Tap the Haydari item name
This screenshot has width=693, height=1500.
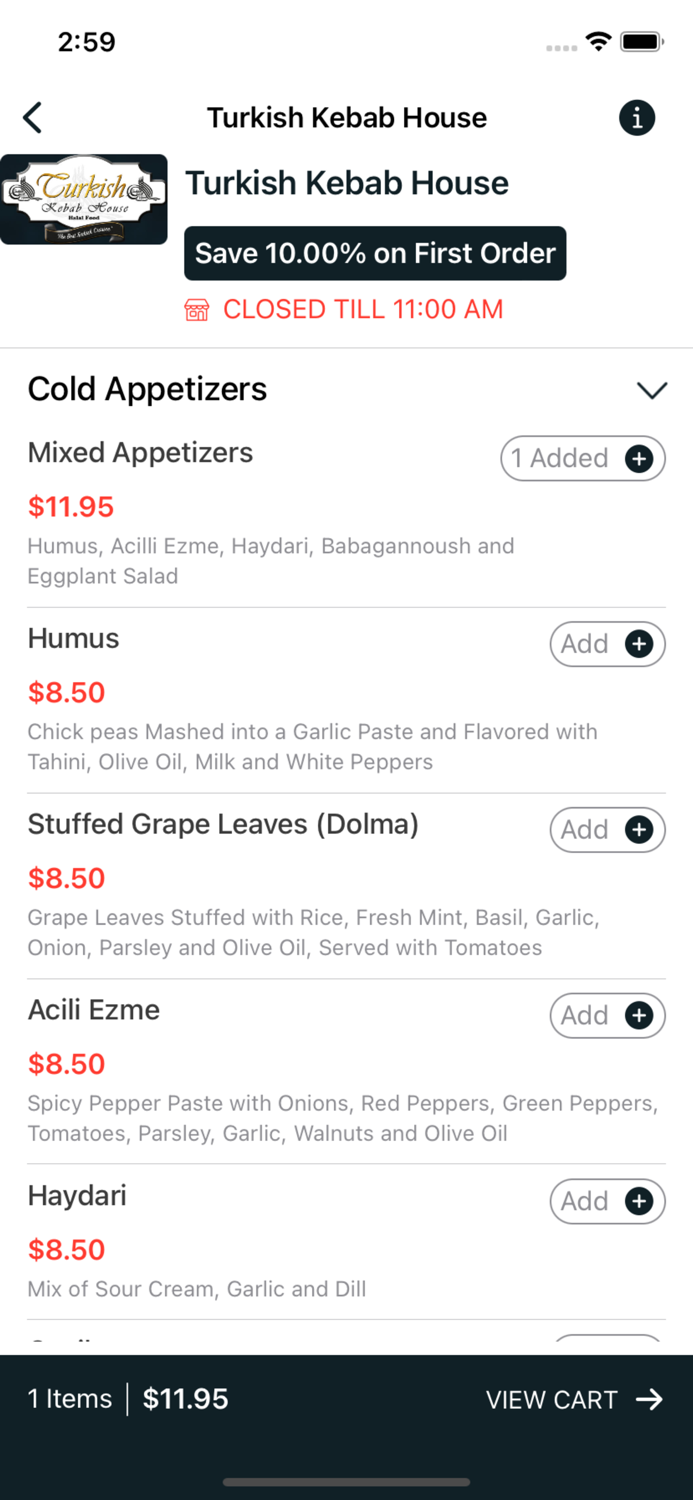pos(77,1196)
